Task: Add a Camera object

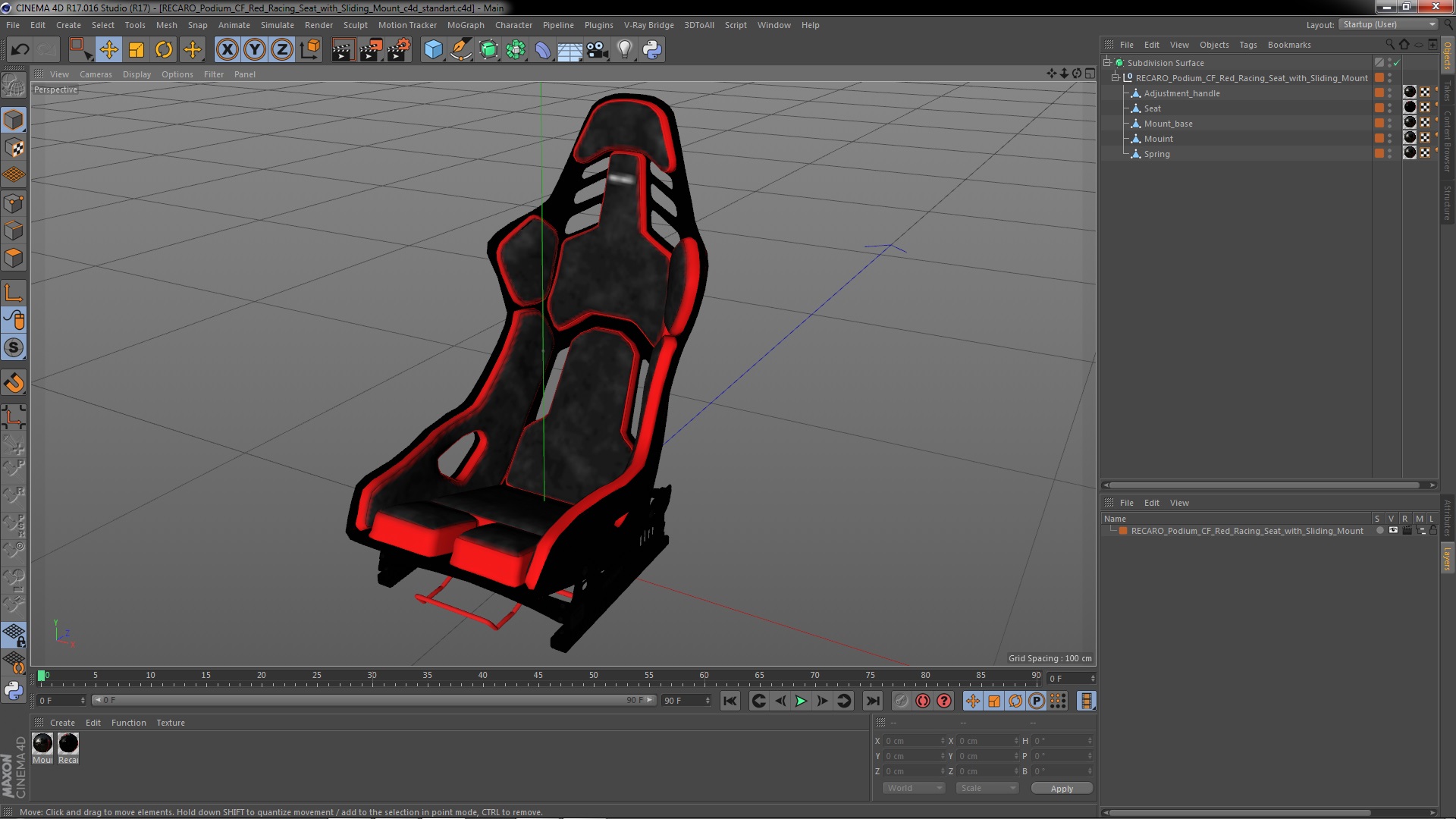Action: (598, 50)
